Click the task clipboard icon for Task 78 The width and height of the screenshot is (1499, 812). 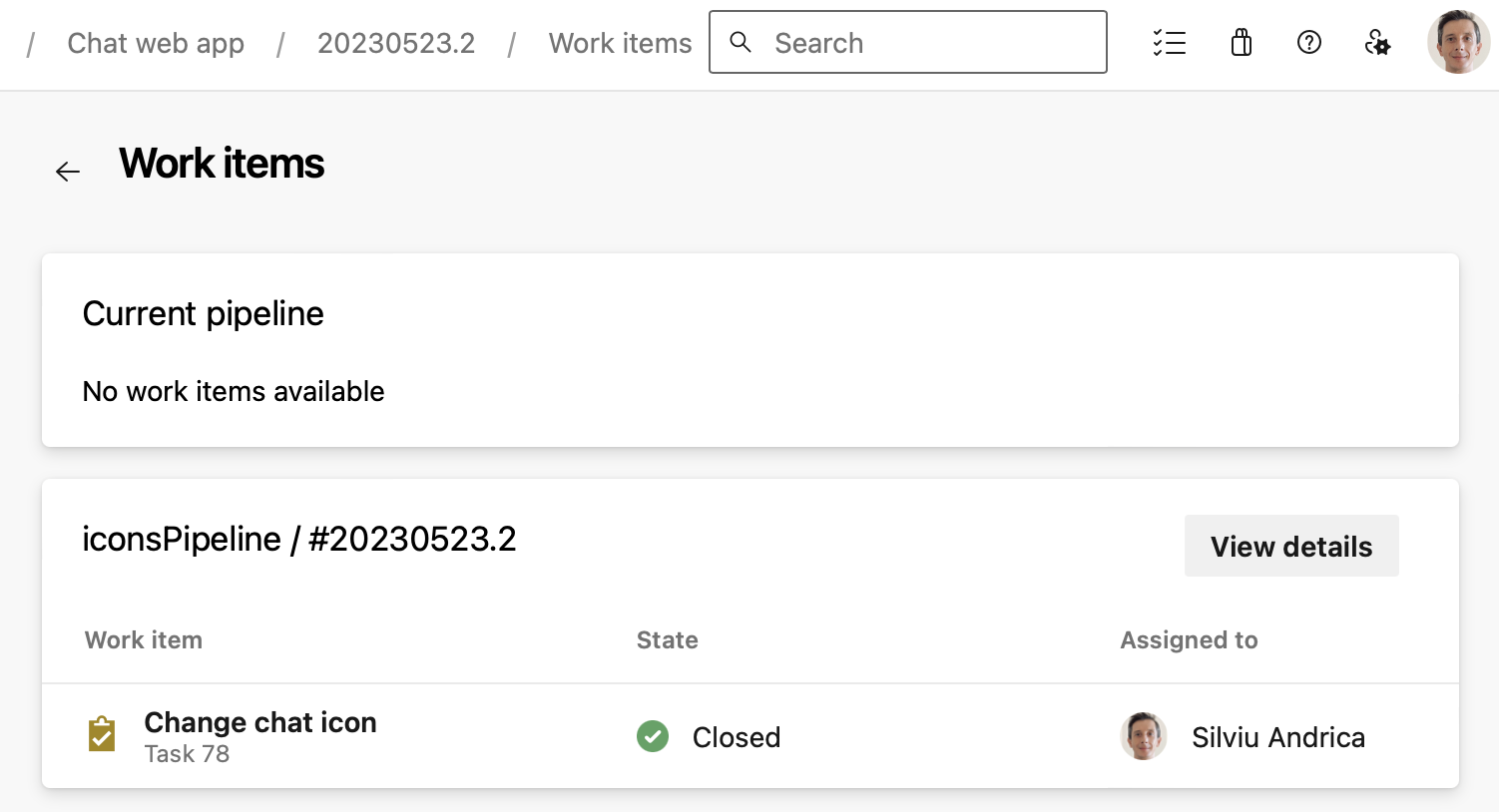click(102, 735)
